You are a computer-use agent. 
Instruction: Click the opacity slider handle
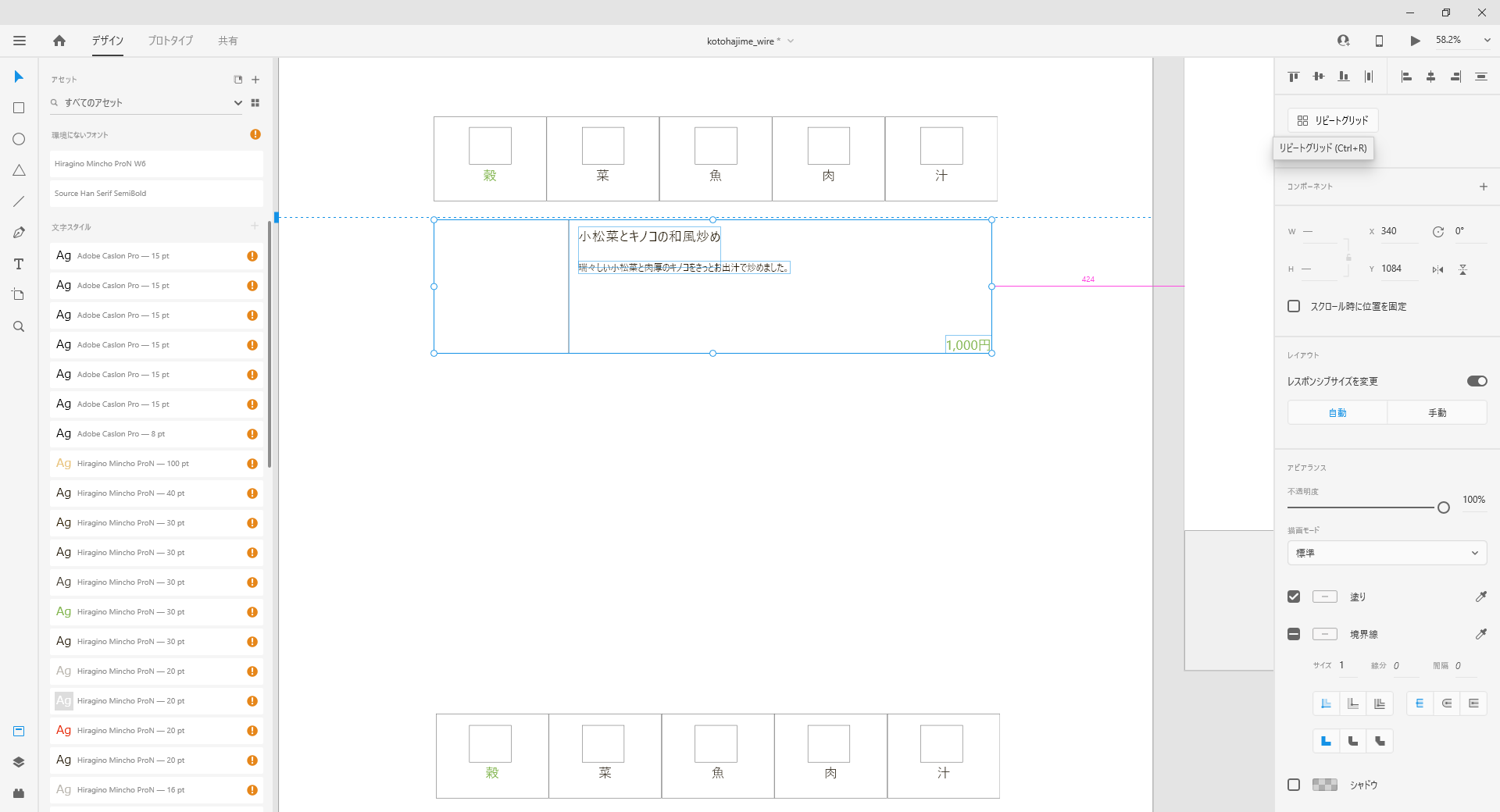click(1444, 507)
